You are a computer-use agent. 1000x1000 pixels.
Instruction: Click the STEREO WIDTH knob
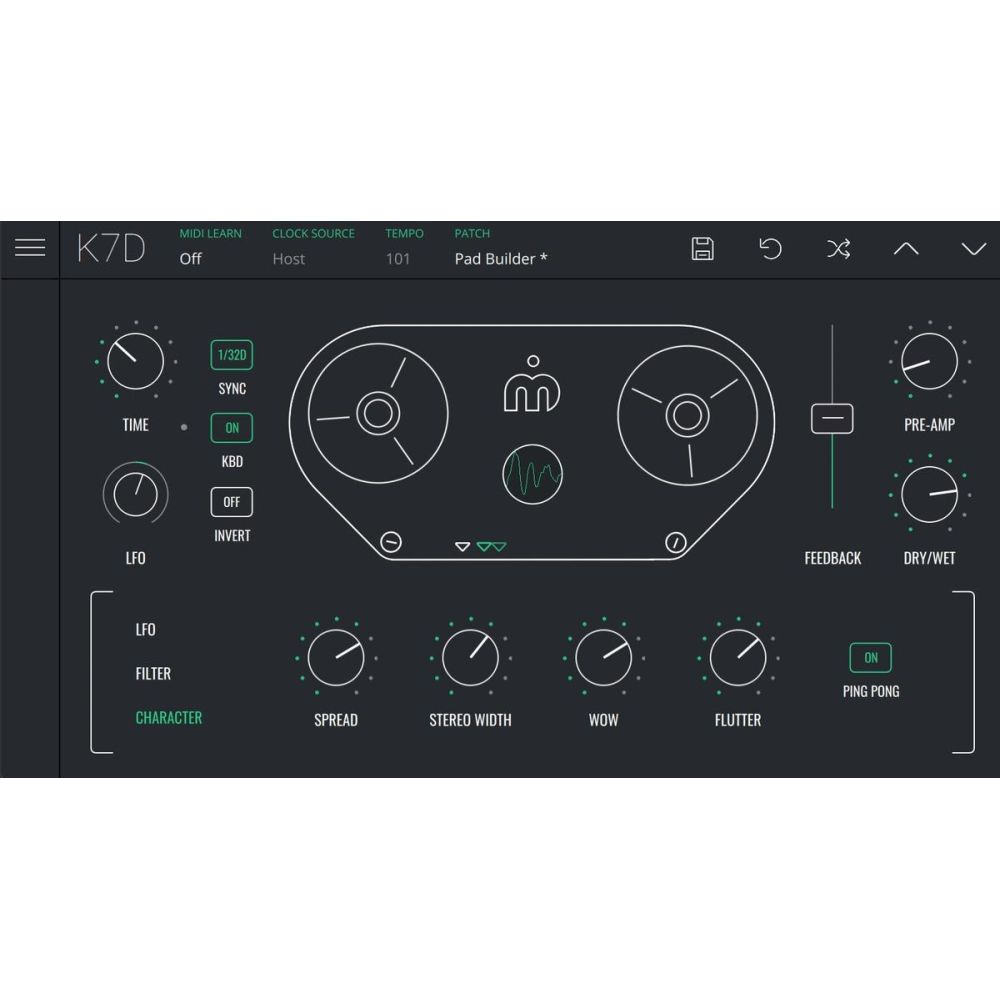coord(470,658)
